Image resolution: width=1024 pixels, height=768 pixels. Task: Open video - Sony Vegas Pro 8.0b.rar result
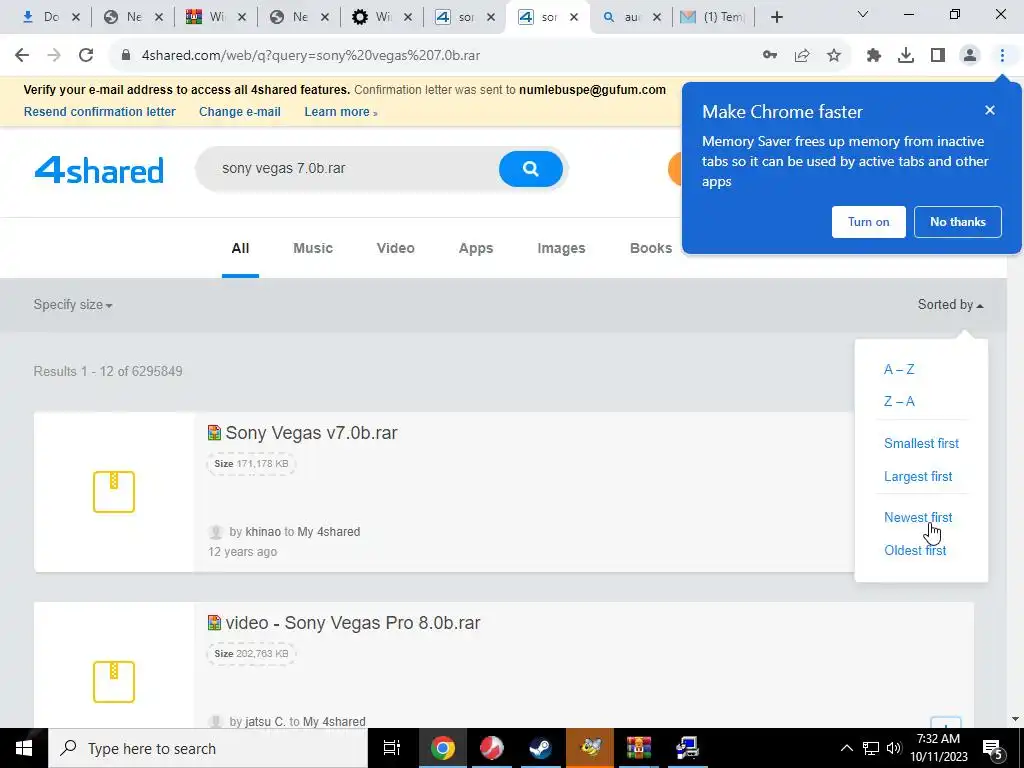coord(353,623)
